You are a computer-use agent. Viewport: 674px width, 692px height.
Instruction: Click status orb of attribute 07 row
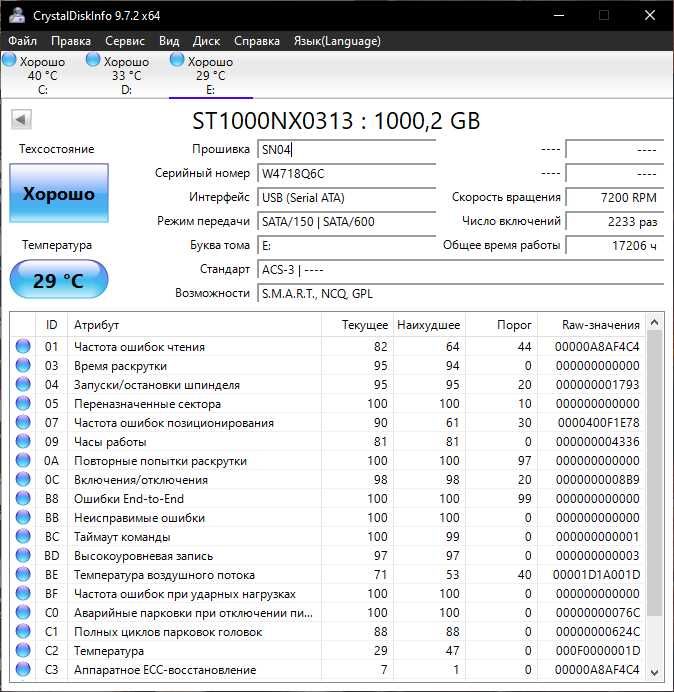pos(23,422)
